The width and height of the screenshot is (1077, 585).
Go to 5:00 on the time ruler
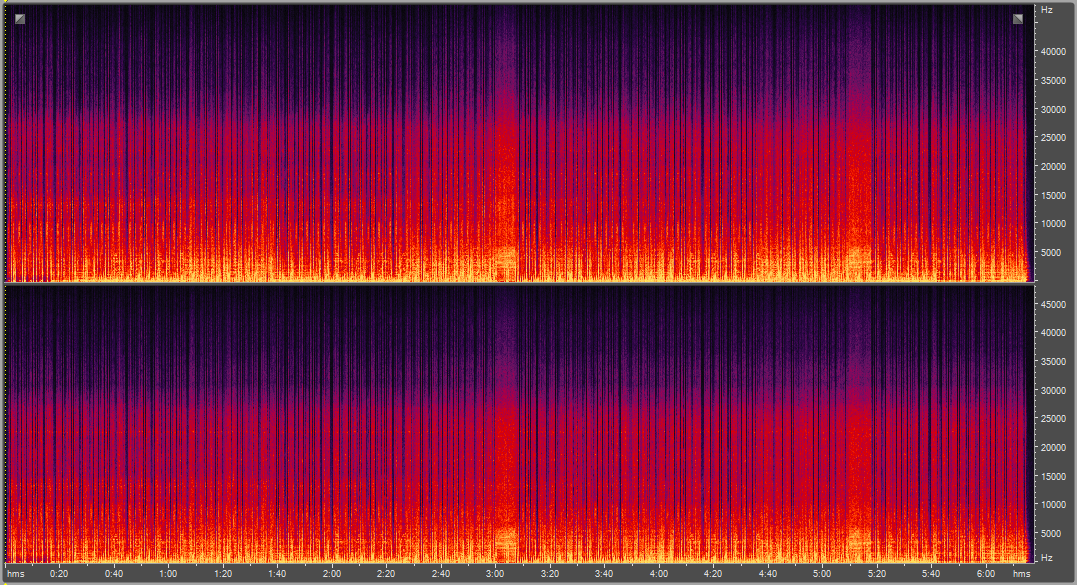point(822,574)
